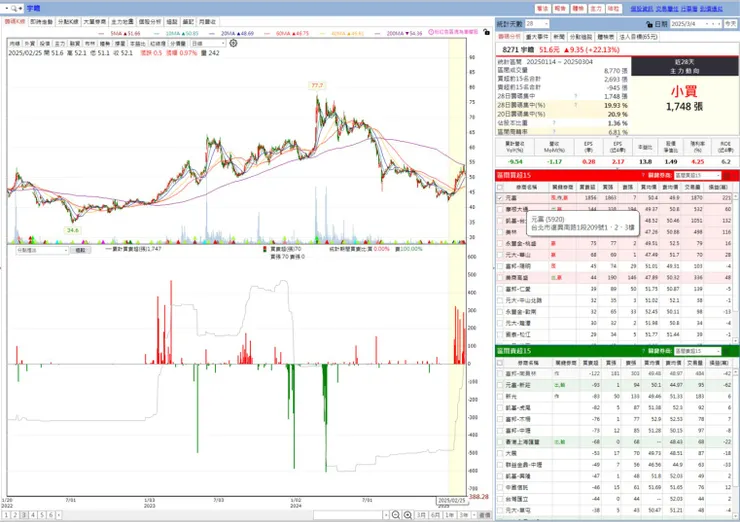This screenshot has height=522, width=740.
Task: Enable the 均線 chart overlay
Action: [15, 43]
